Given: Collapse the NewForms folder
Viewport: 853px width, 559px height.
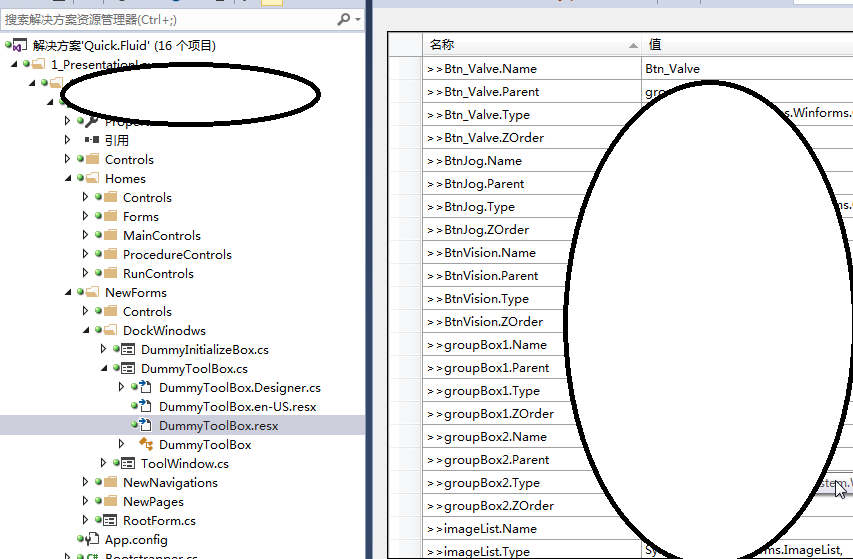Looking at the screenshot, I should click(69, 293).
